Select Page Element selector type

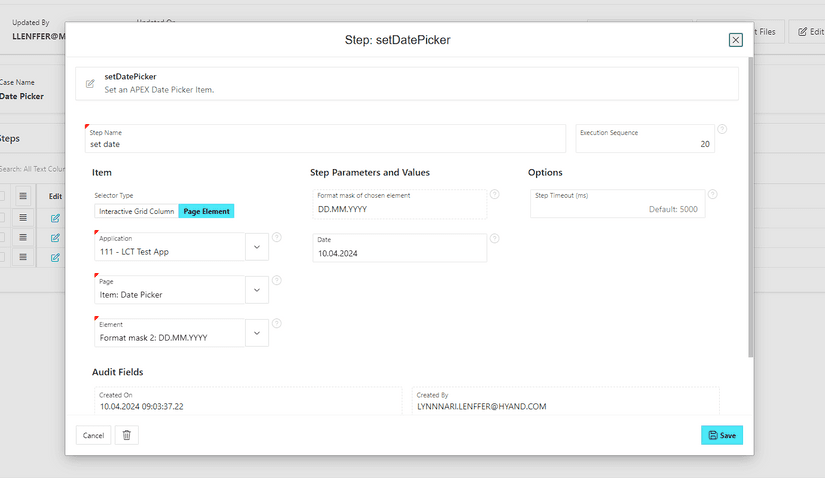(206, 211)
